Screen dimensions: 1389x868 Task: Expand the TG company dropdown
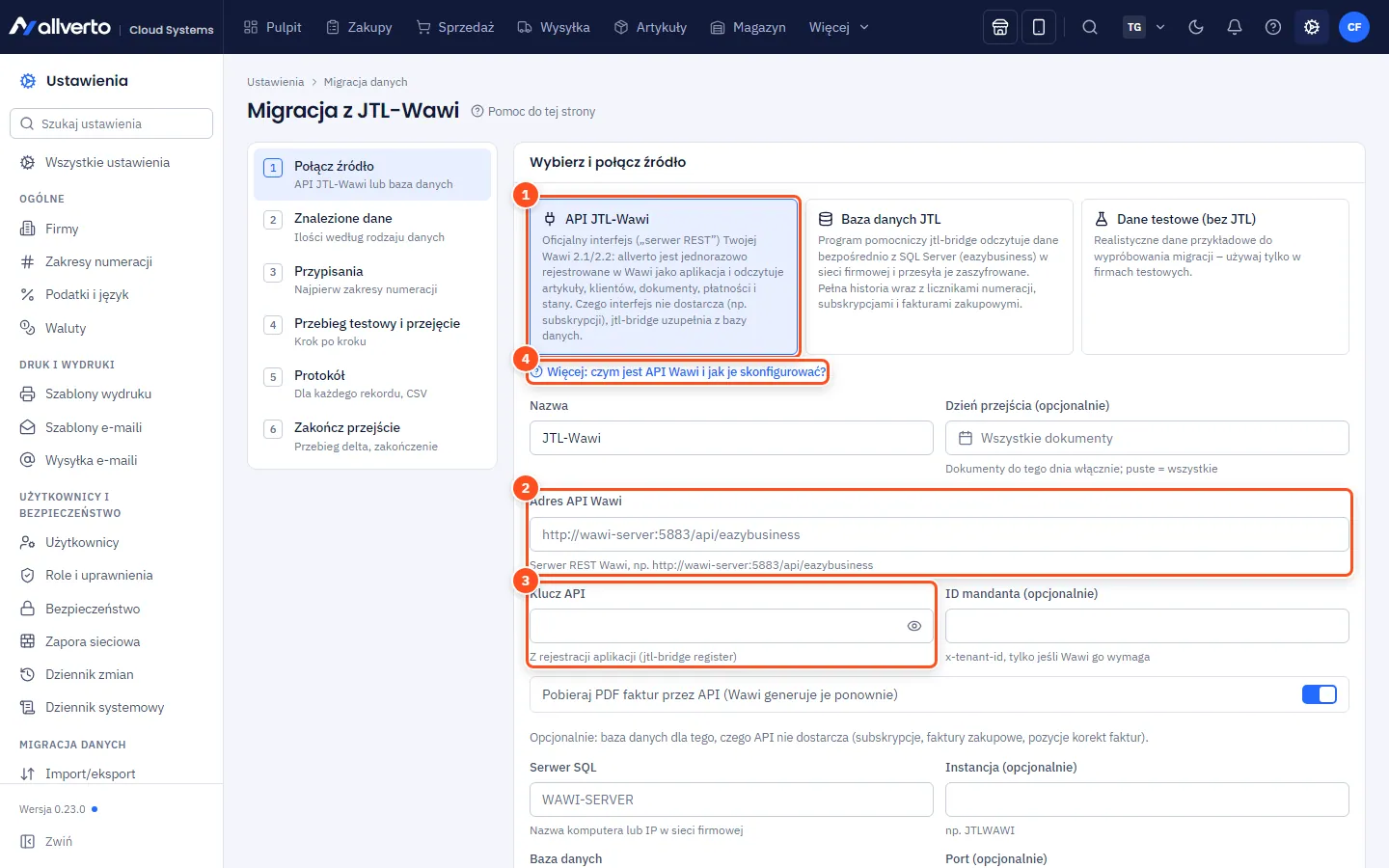[x=1145, y=27]
